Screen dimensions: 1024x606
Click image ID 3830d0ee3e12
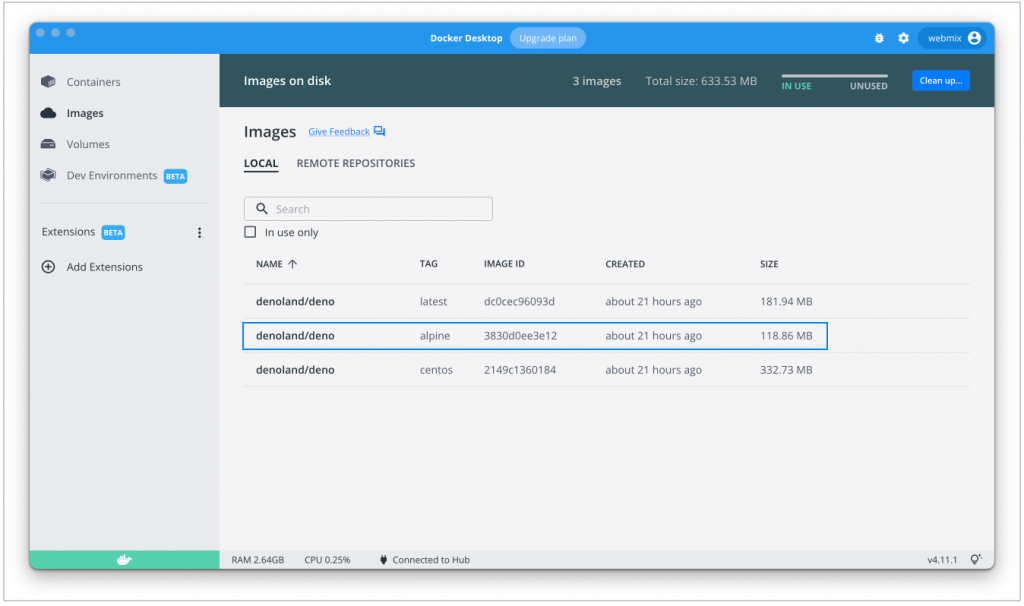pyautogui.click(x=520, y=336)
